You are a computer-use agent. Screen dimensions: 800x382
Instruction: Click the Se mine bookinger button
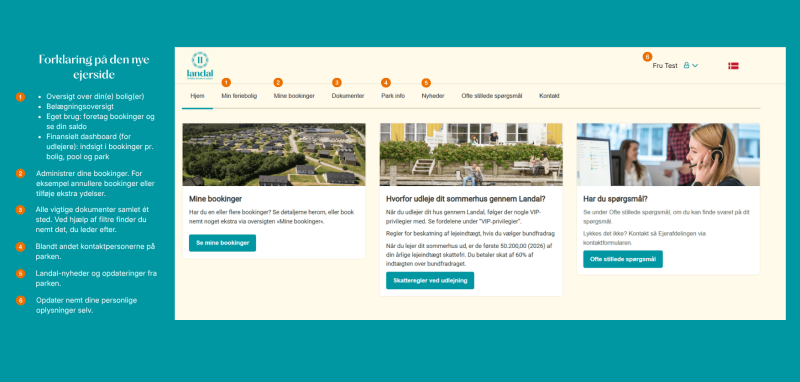222,243
